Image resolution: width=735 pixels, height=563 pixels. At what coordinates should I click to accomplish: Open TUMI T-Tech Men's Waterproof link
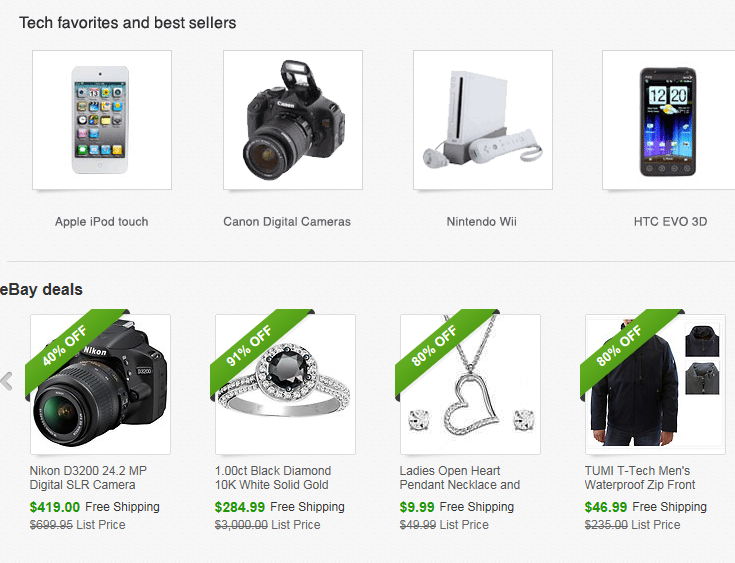pos(640,478)
